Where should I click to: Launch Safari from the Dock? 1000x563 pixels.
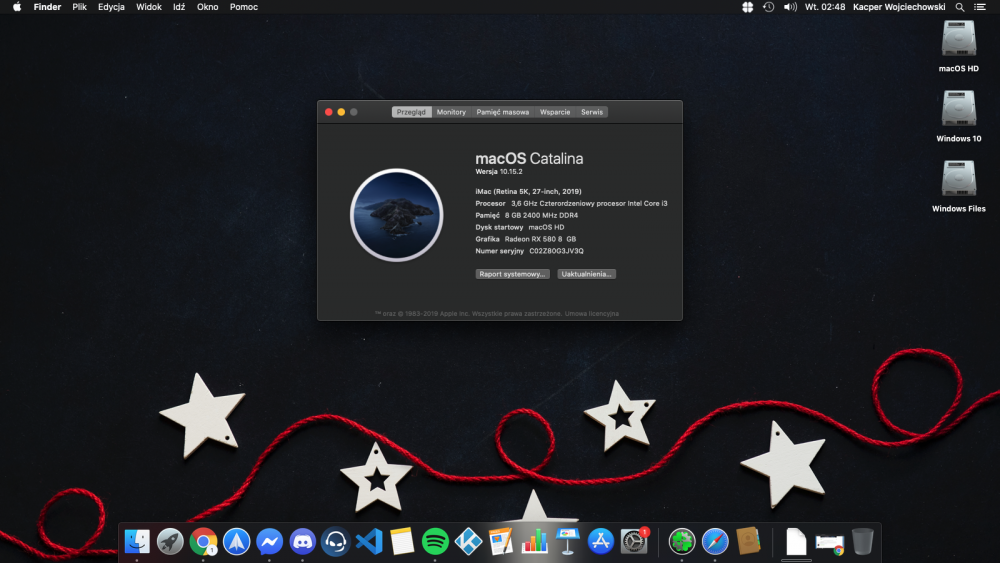pyautogui.click(x=715, y=542)
